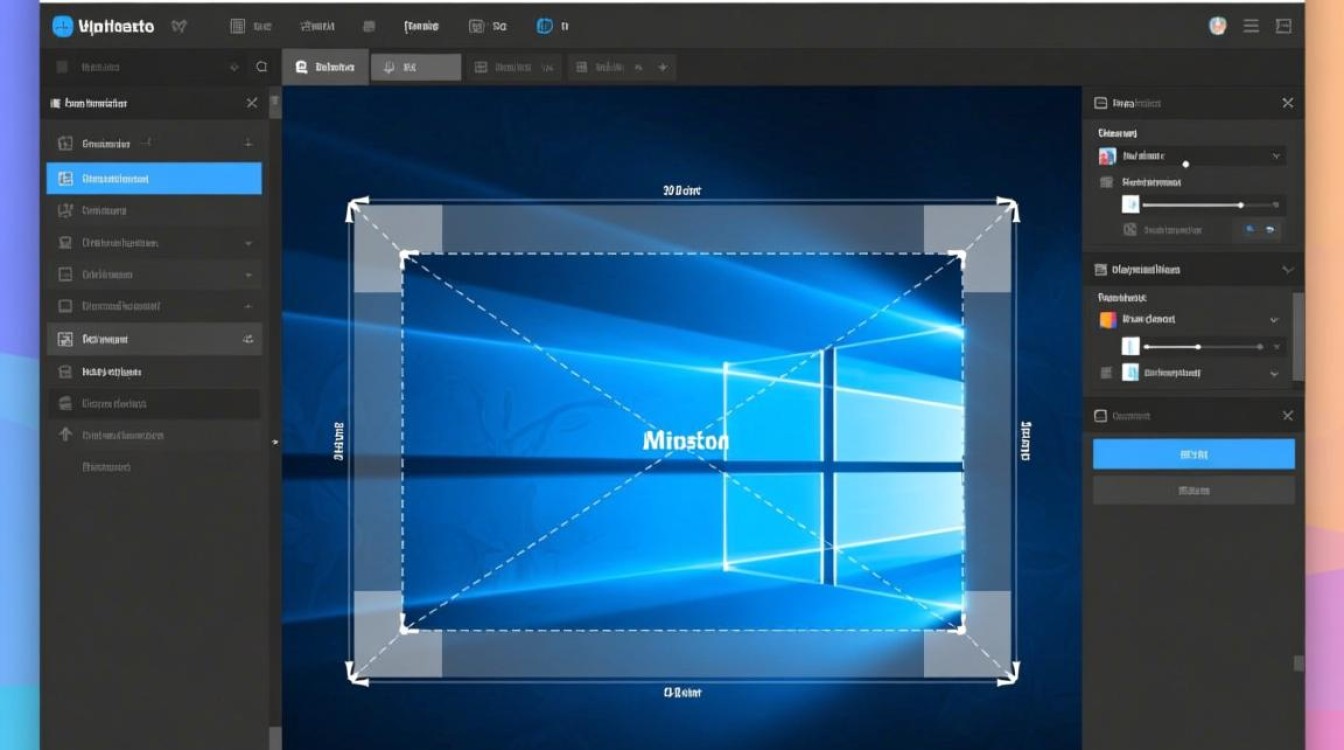
Task: Collapse the middle right panel using its chevron
Action: pyautogui.click(x=1287, y=270)
